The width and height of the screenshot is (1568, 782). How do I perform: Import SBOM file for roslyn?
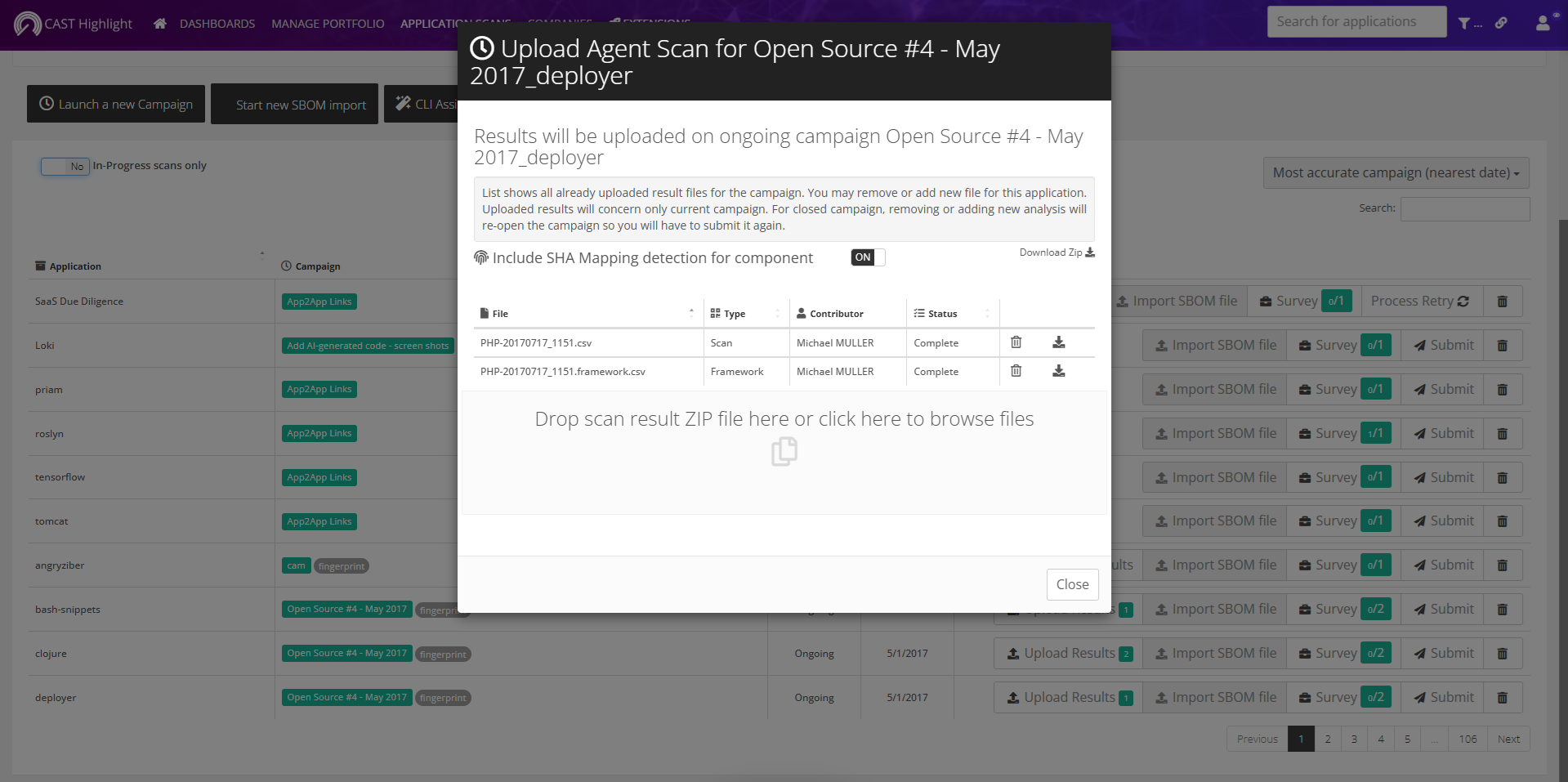(1215, 433)
